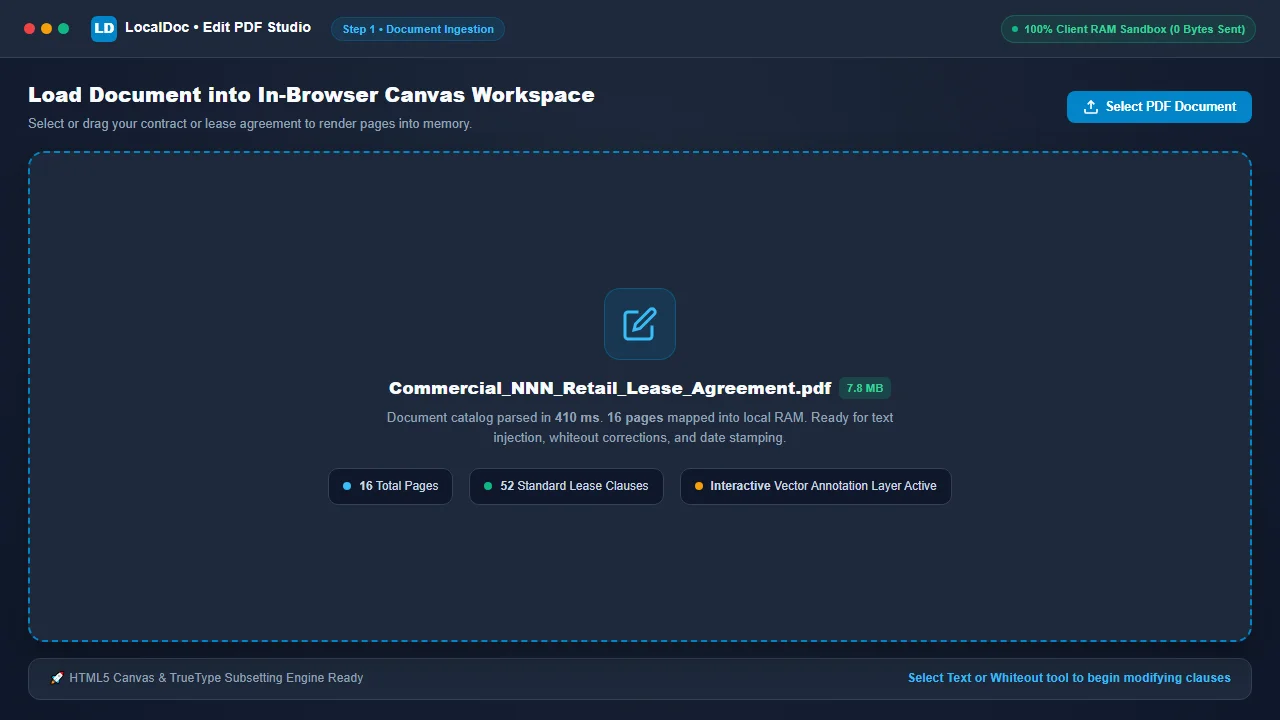The width and height of the screenshot is (1280, 720).
Task: Click the 7.8 MB file size badge
Action: click(x=865, y=388)
